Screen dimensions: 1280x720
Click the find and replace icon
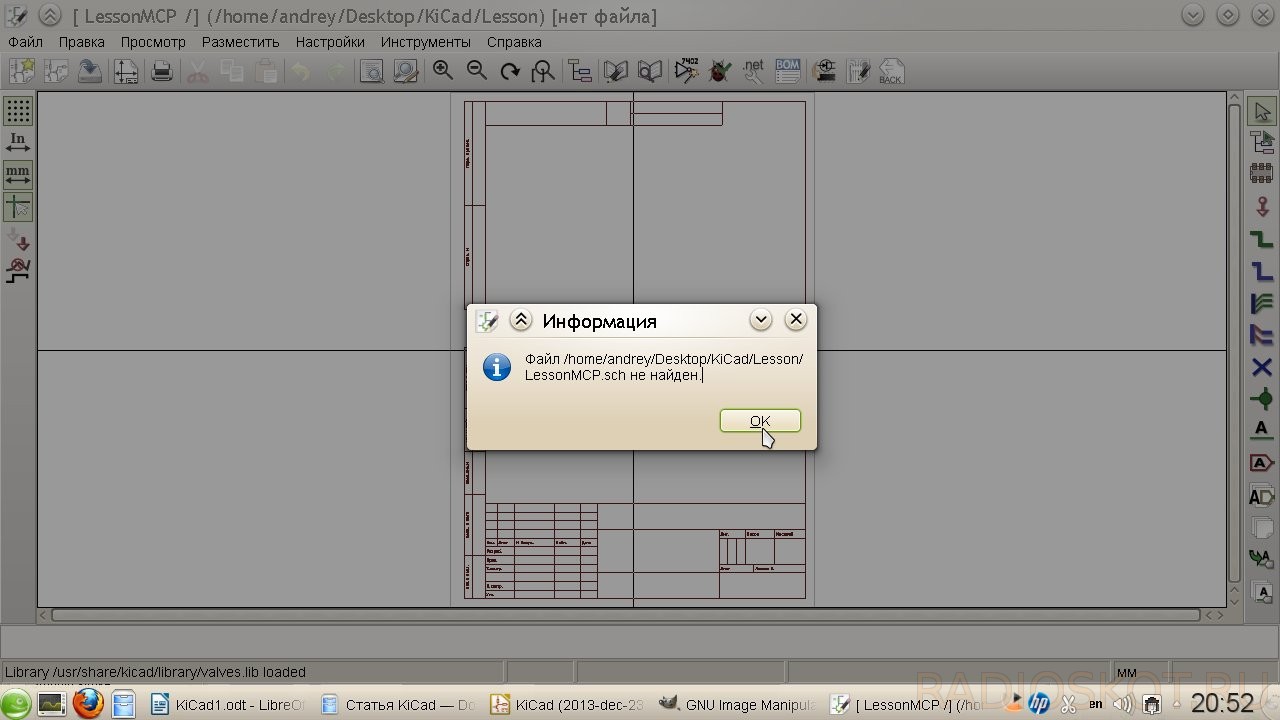point(406,71)
